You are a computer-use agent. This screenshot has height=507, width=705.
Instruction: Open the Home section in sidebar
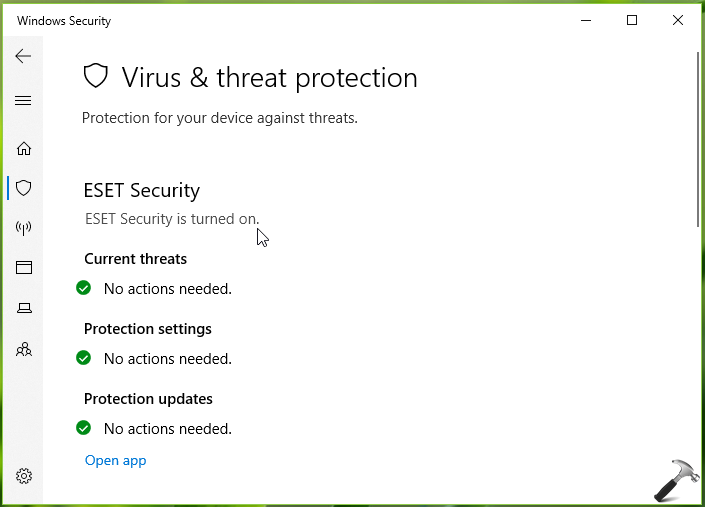coord(24,148)
